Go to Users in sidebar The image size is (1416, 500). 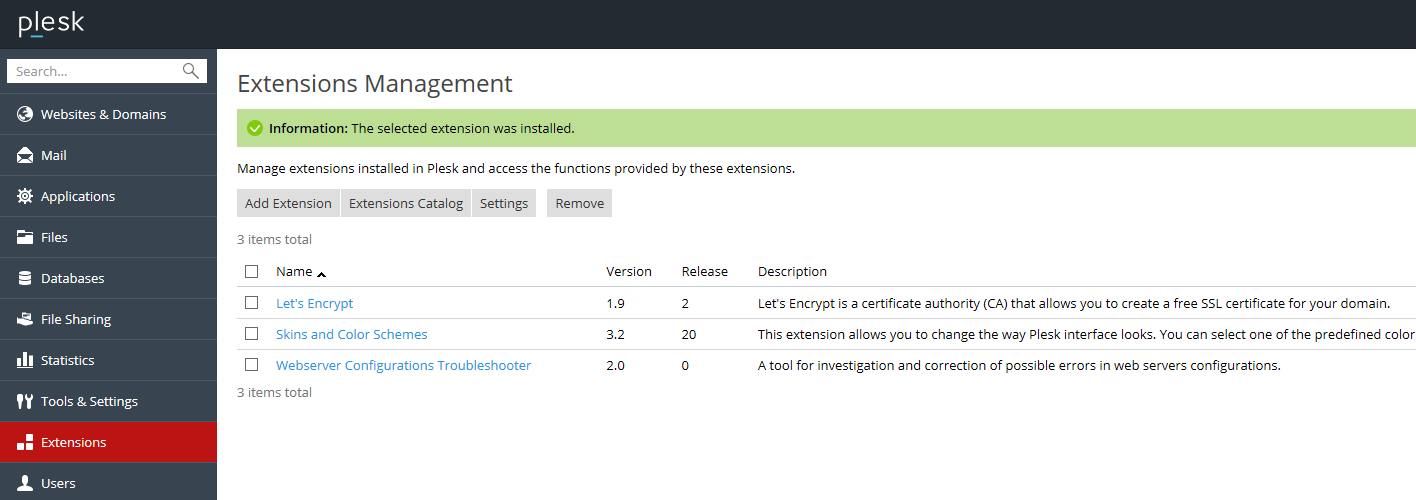click(x=58, y=483)
